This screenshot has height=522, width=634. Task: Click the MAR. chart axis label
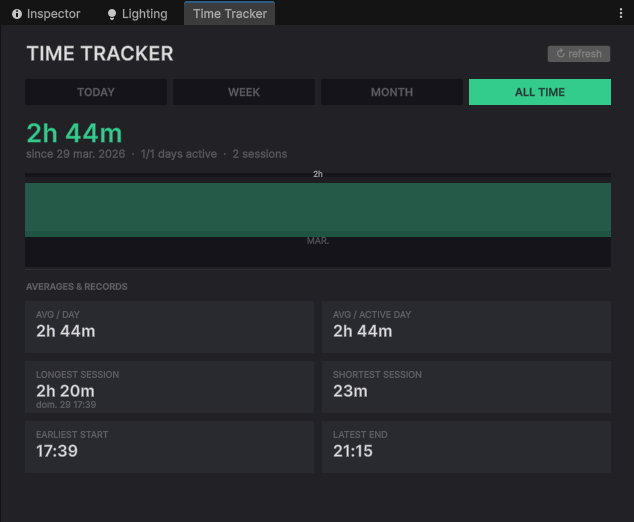318,241
